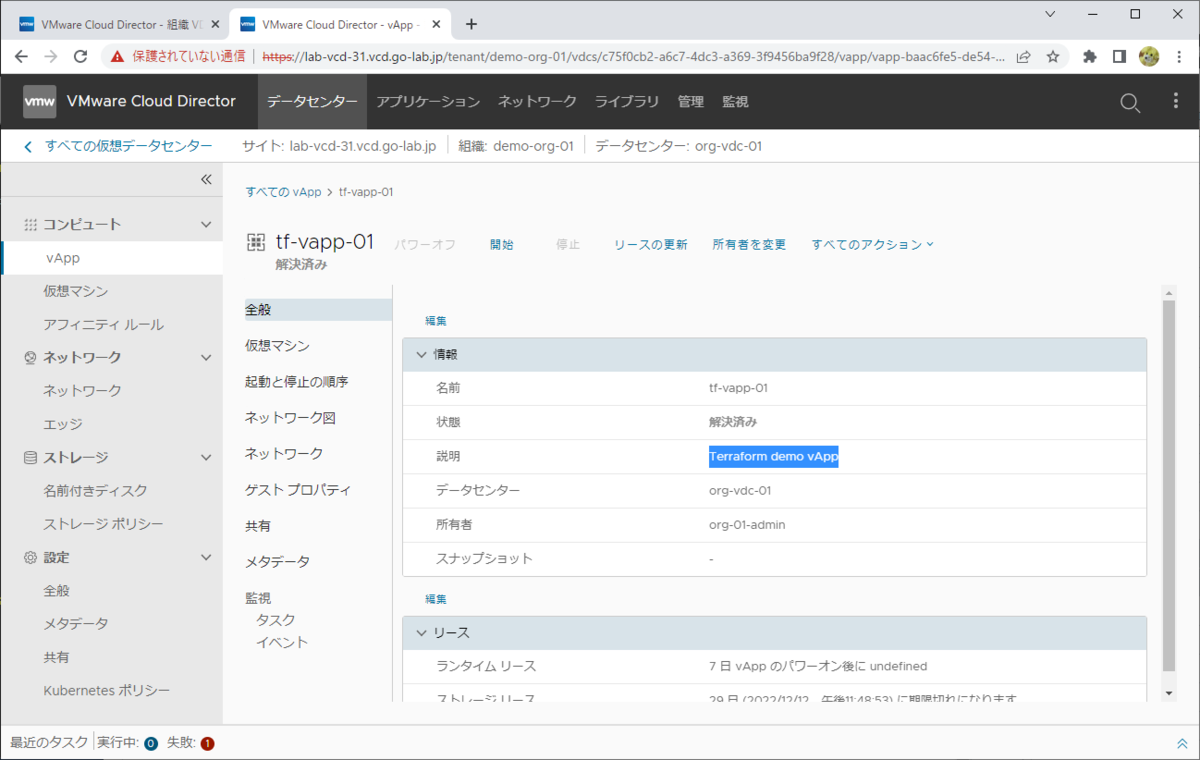This screenshot has width=1200, height=760.
Task: Open the 監視 top menu
Action: point(735,102)
